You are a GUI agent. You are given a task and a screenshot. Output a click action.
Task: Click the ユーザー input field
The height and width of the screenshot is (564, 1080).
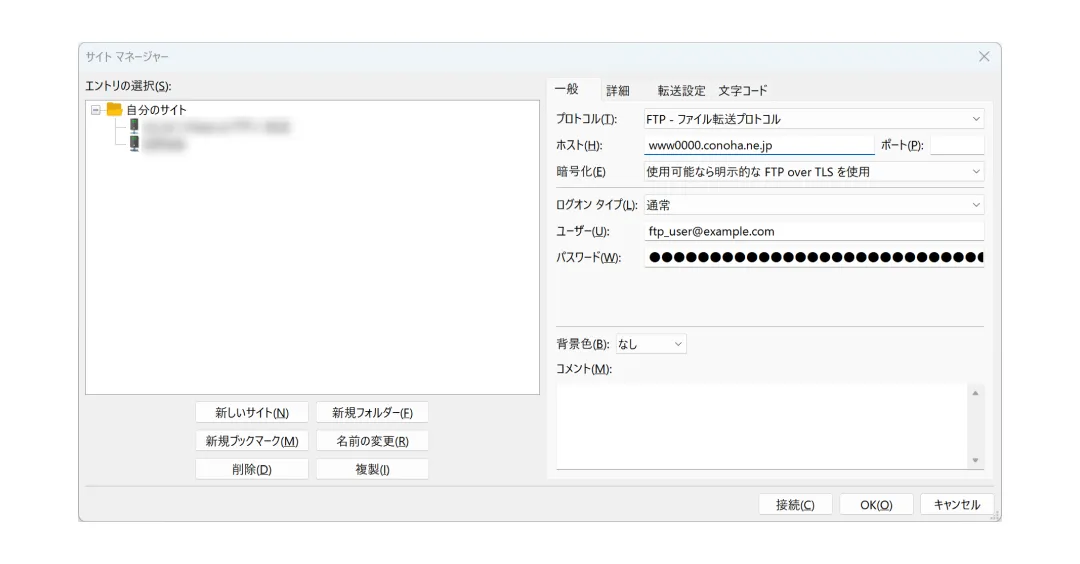pos(813,231)
